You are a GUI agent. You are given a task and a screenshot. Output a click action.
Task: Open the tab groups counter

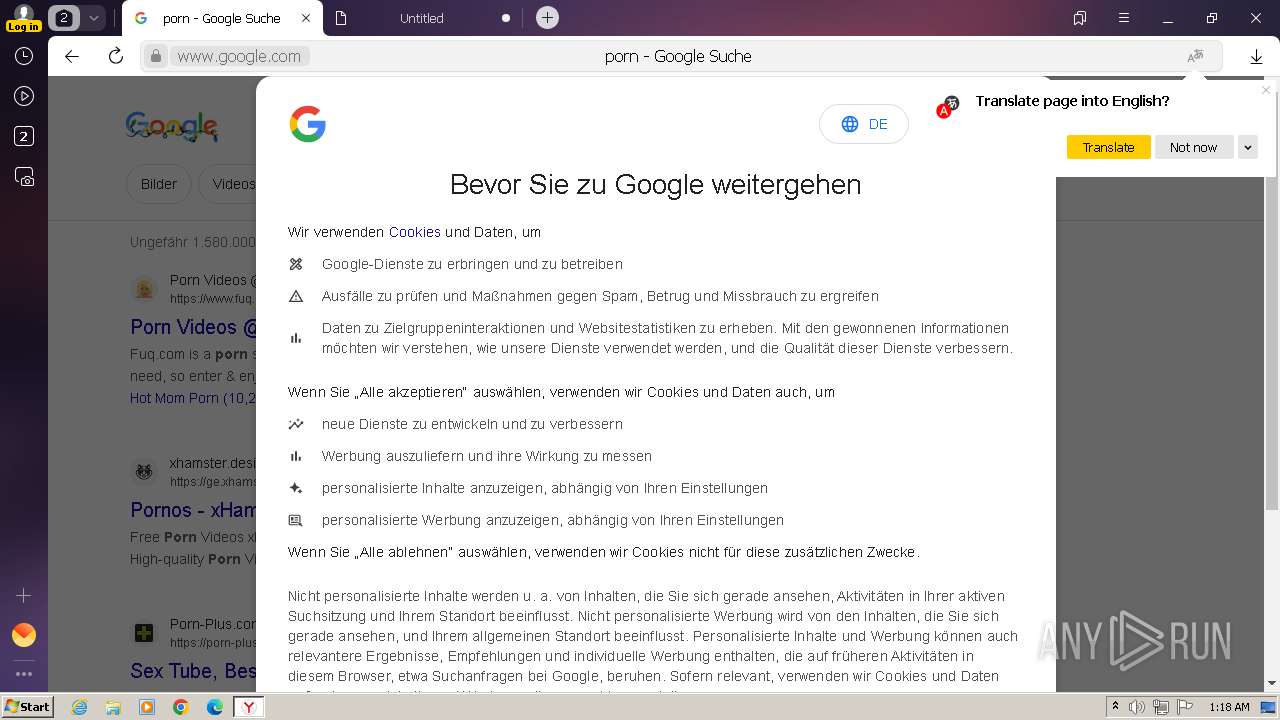point(64,18)
